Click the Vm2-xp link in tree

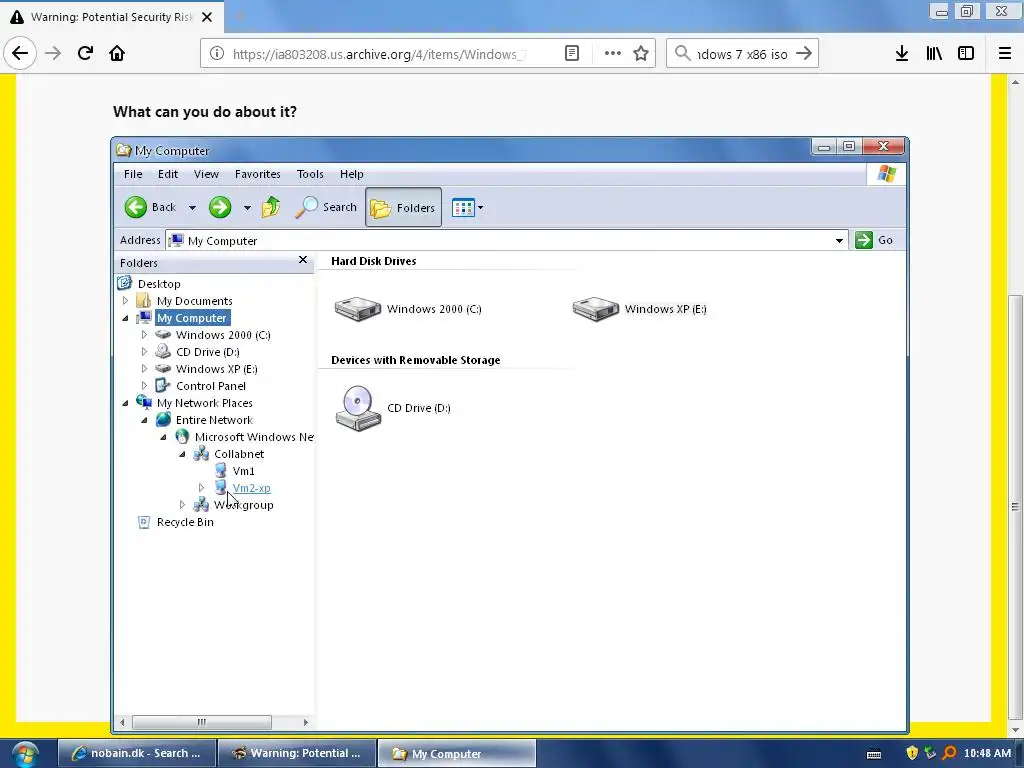coord(251,488)
